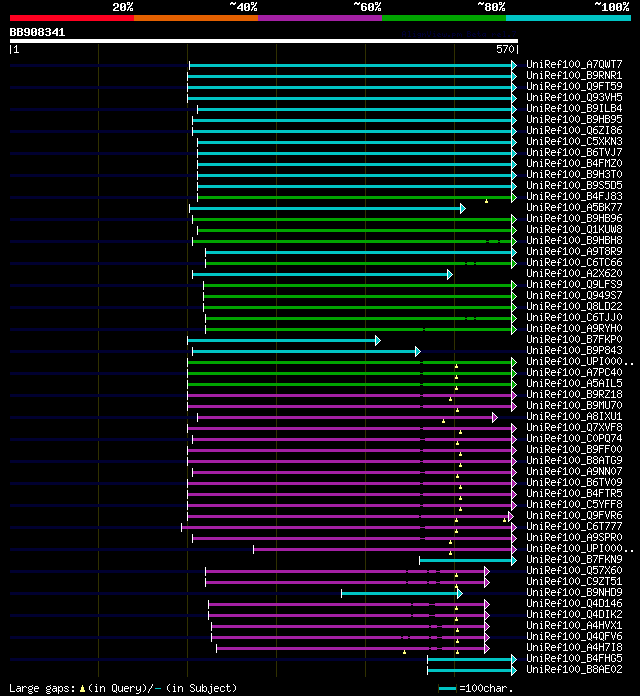Viewport: 640px width, 696px height.
Task: Open the UniRef100_Q7XVF8 entry
Action: pos(574,427)
